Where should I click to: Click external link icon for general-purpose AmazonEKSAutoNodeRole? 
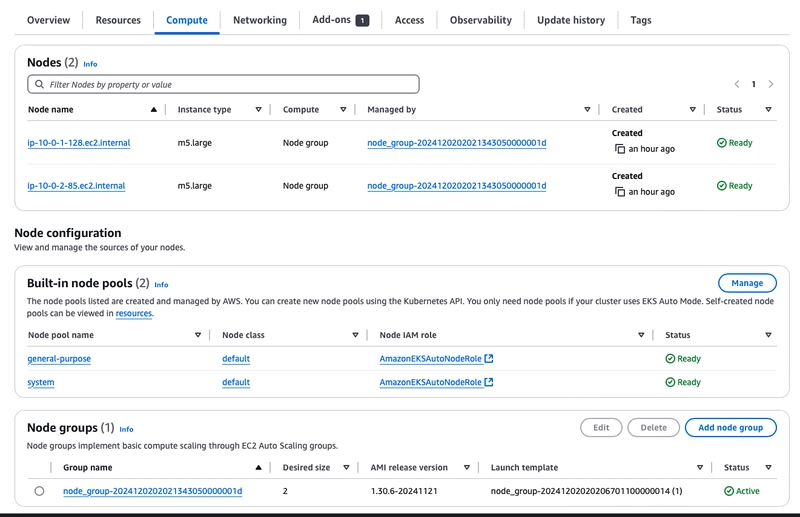(489, 359)
